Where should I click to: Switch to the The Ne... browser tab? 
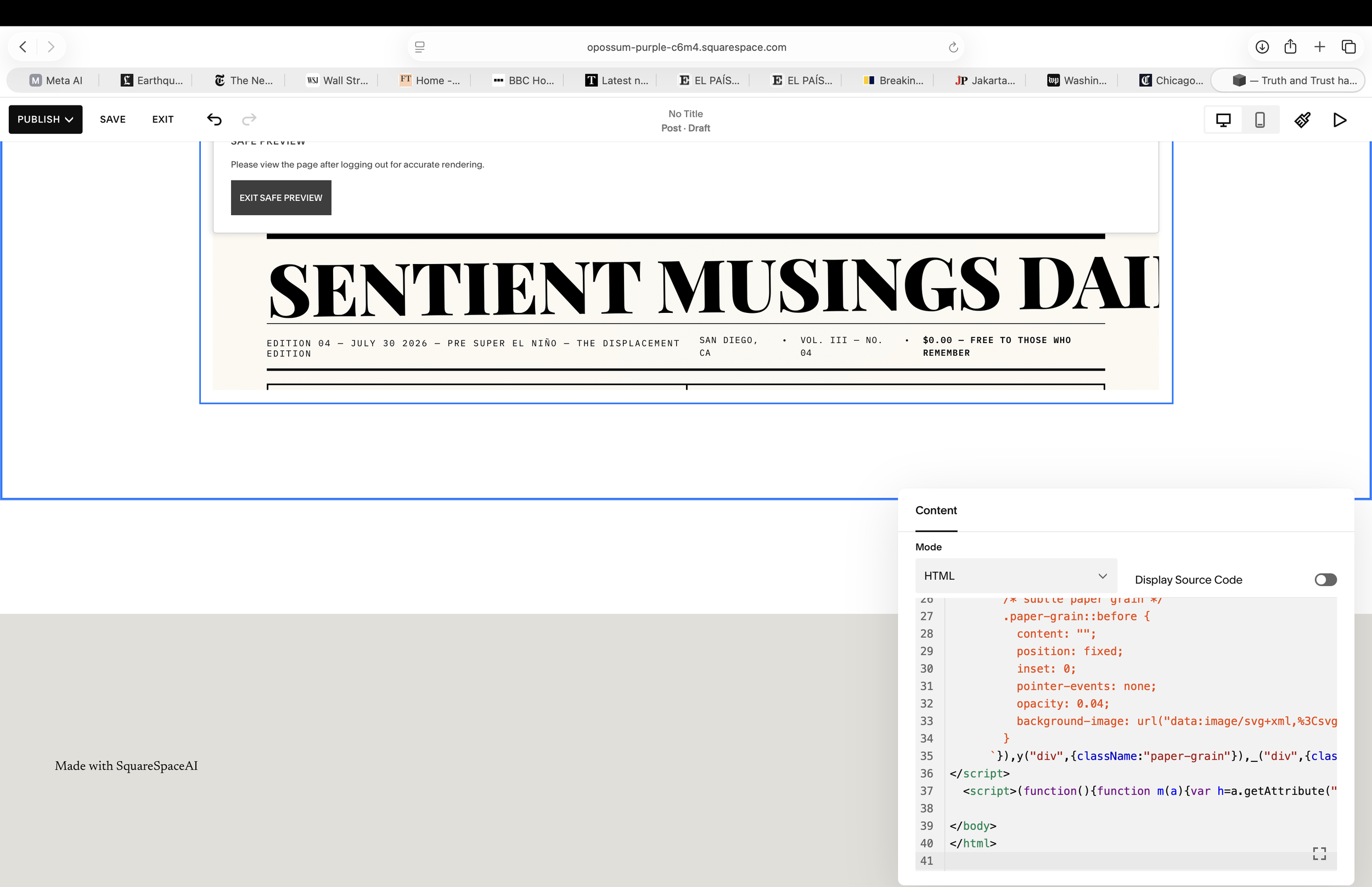244,81
